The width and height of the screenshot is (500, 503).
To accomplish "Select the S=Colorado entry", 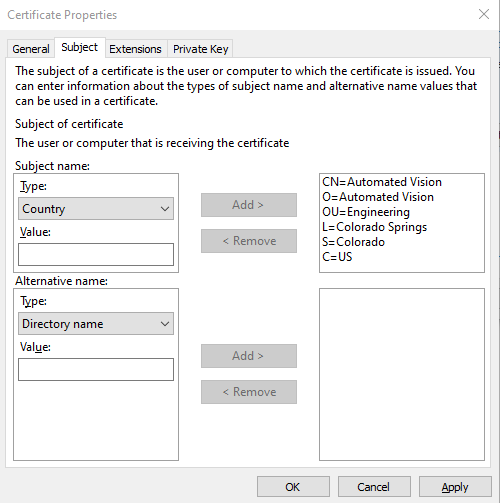I will click(x=354, y=242).
